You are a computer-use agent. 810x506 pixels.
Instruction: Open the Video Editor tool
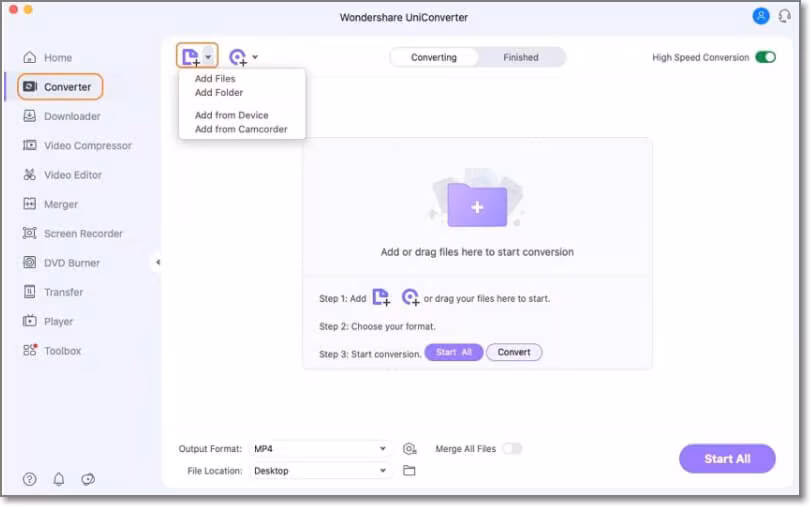[62, 175]
